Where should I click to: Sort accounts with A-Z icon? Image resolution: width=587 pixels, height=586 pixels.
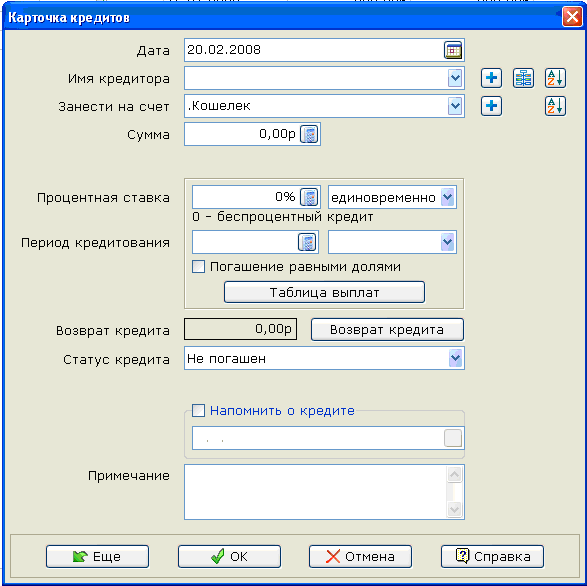(x=555, y=106)
